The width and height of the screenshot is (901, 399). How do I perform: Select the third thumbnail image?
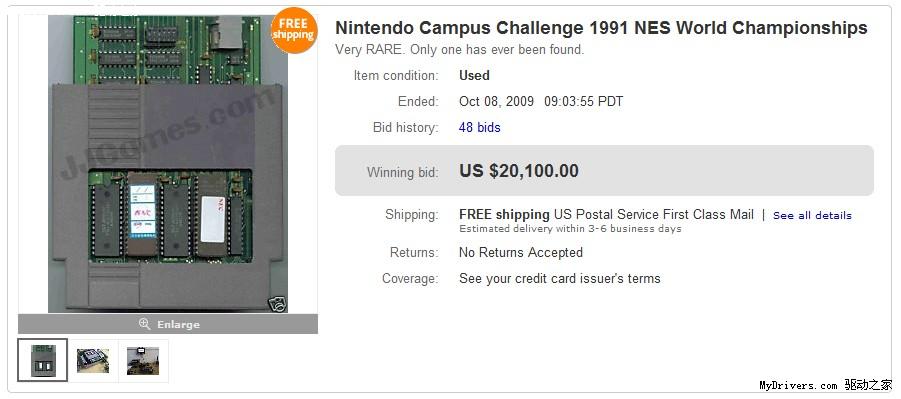(143, 360)
